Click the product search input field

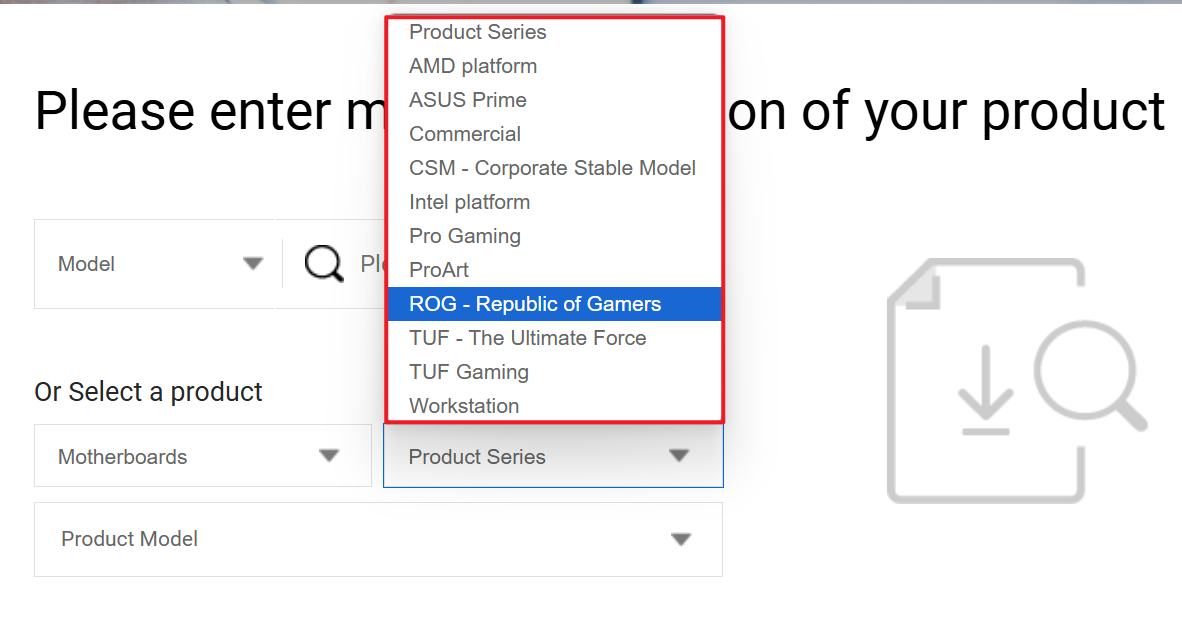point(370,263)
